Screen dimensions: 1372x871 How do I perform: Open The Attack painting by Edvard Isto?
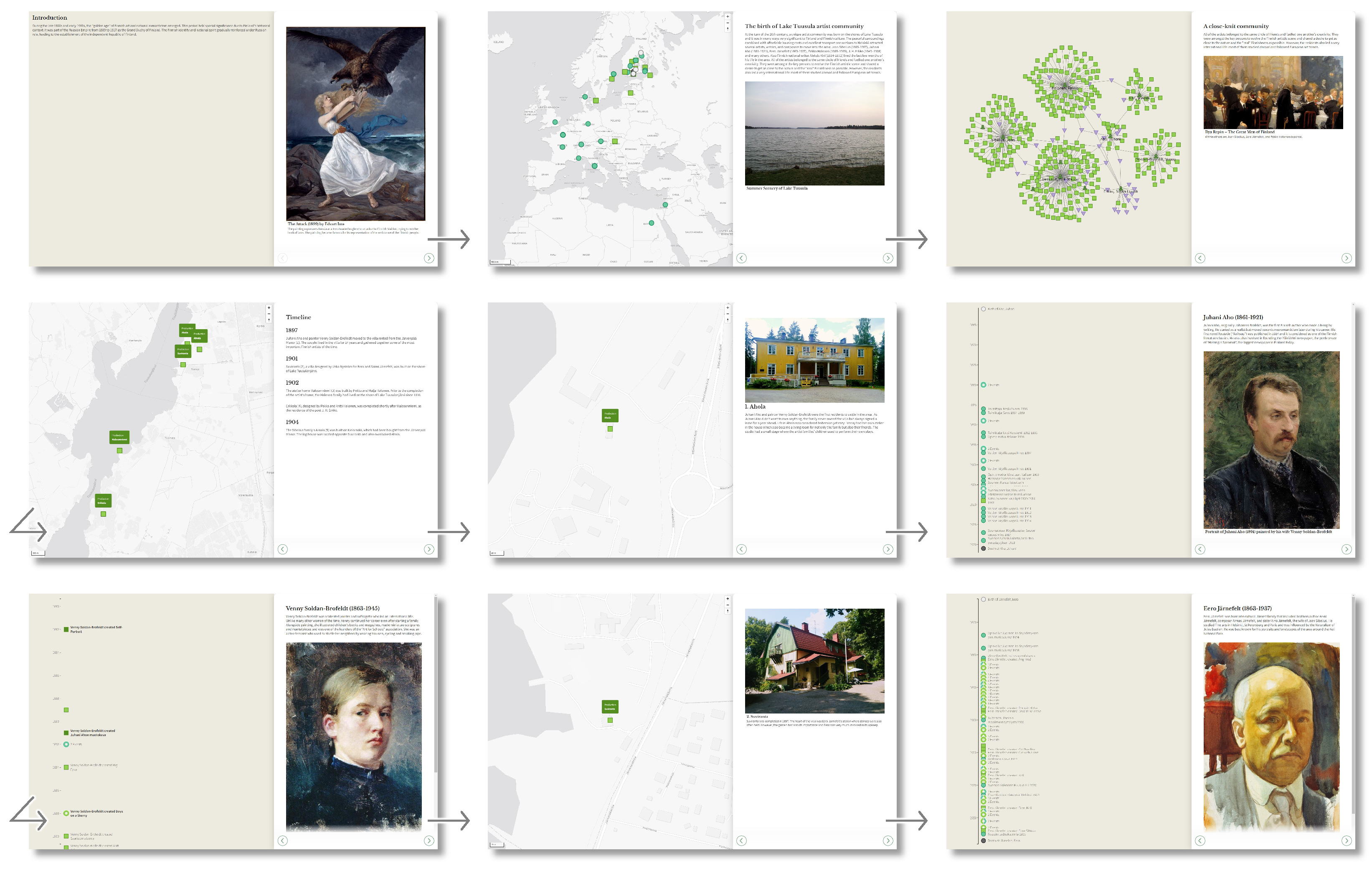(x=355, y=124)
